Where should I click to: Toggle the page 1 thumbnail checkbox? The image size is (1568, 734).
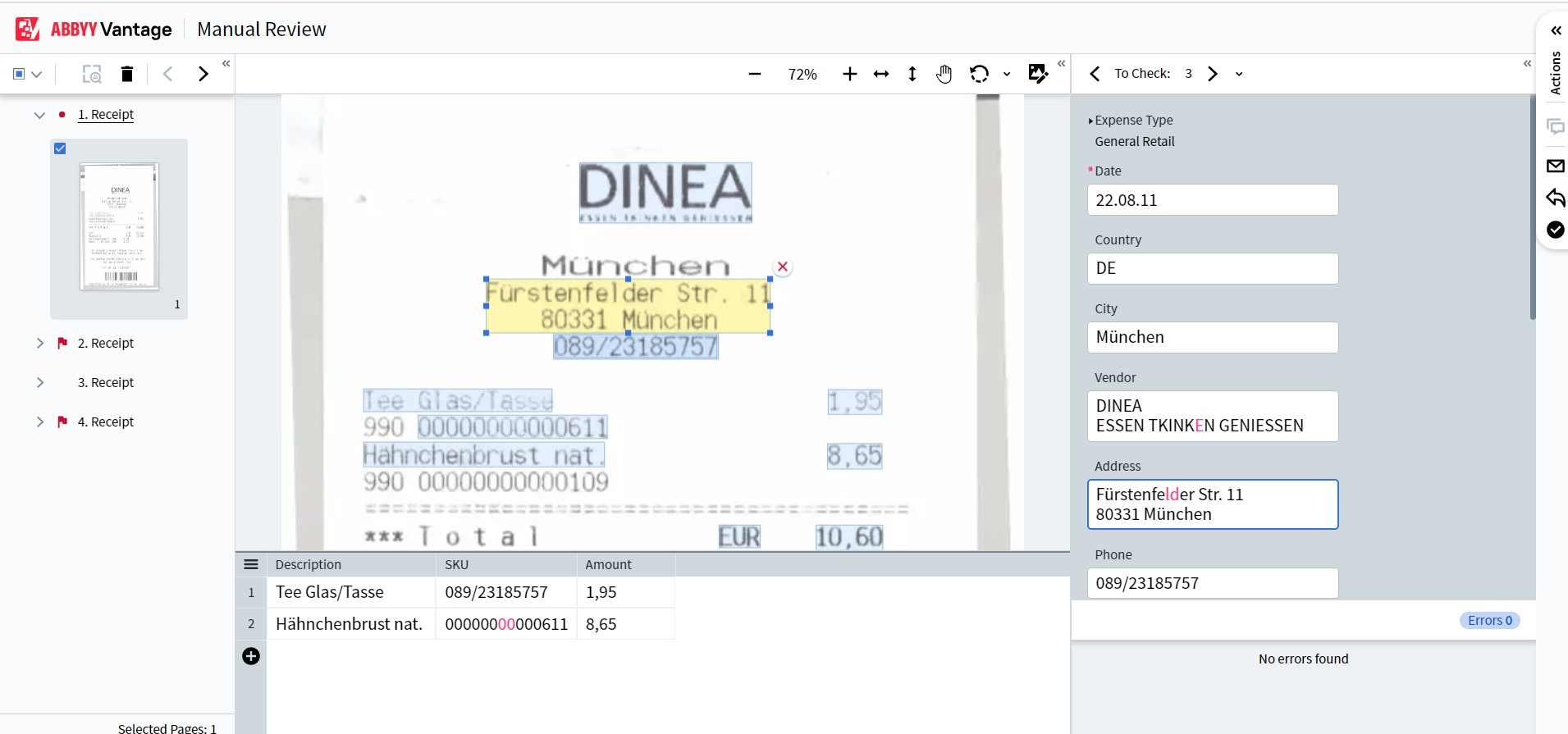60,148
